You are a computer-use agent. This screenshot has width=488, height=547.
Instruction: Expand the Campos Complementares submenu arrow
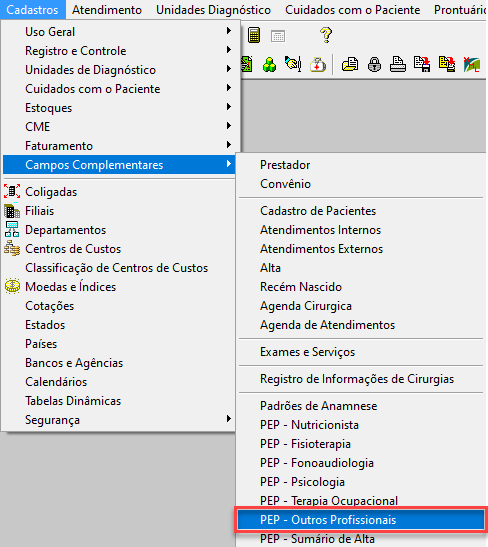click(x=228, y=164)
